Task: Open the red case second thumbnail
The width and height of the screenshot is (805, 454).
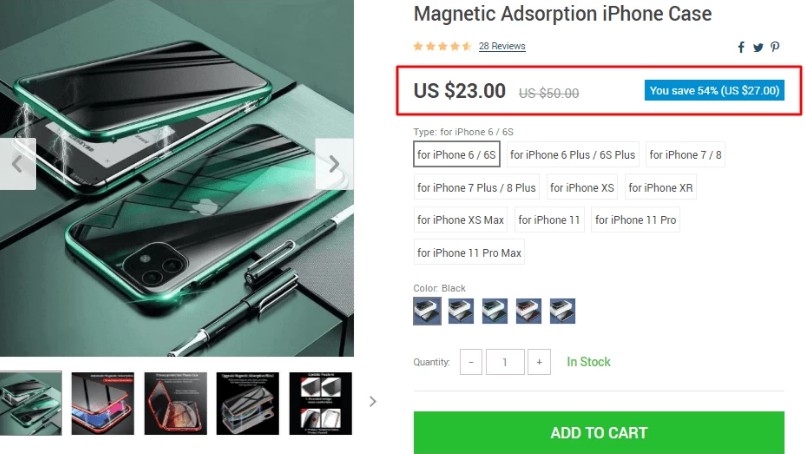Action: (103, 404)
